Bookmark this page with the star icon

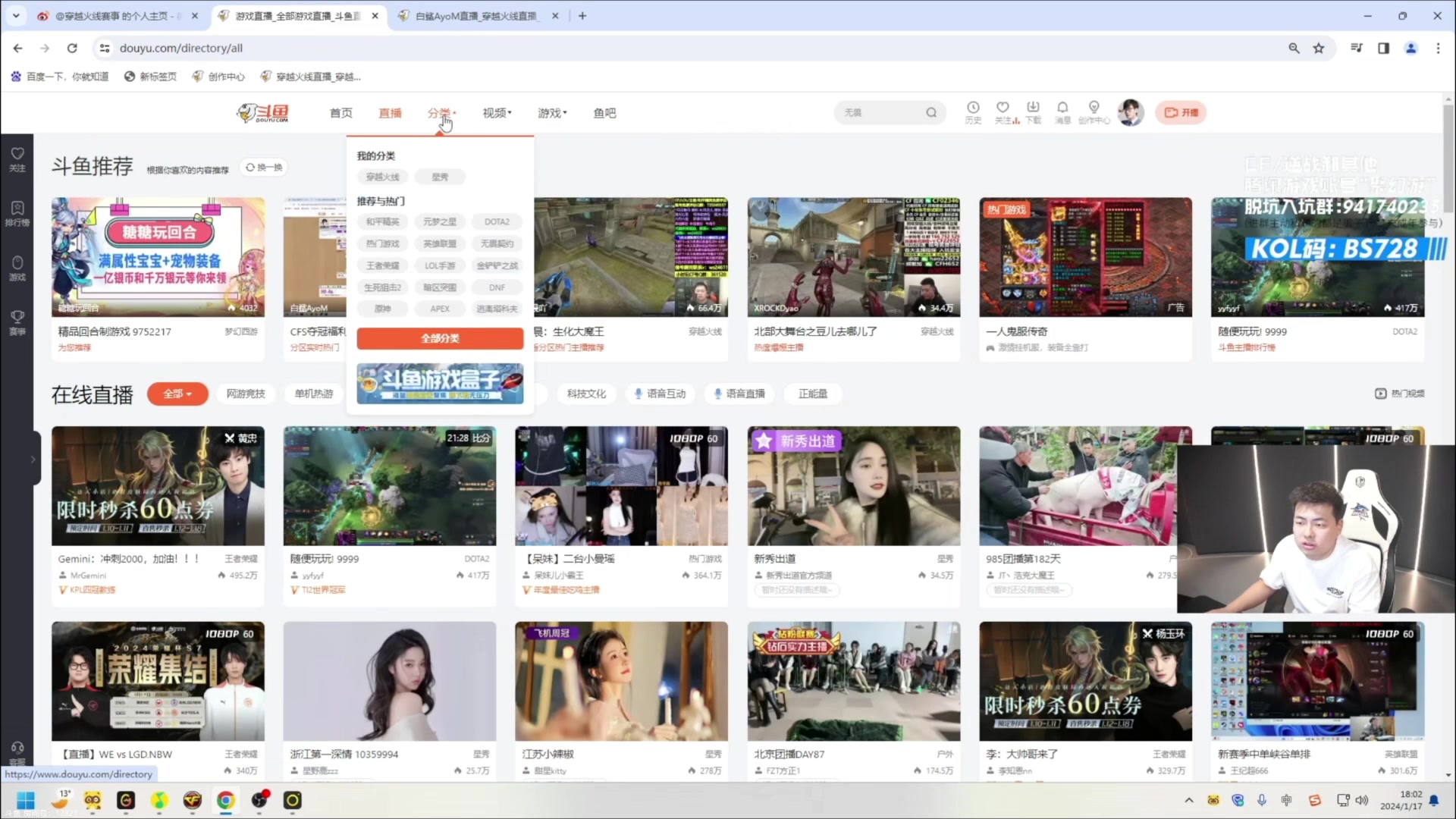click(1319, 48)
